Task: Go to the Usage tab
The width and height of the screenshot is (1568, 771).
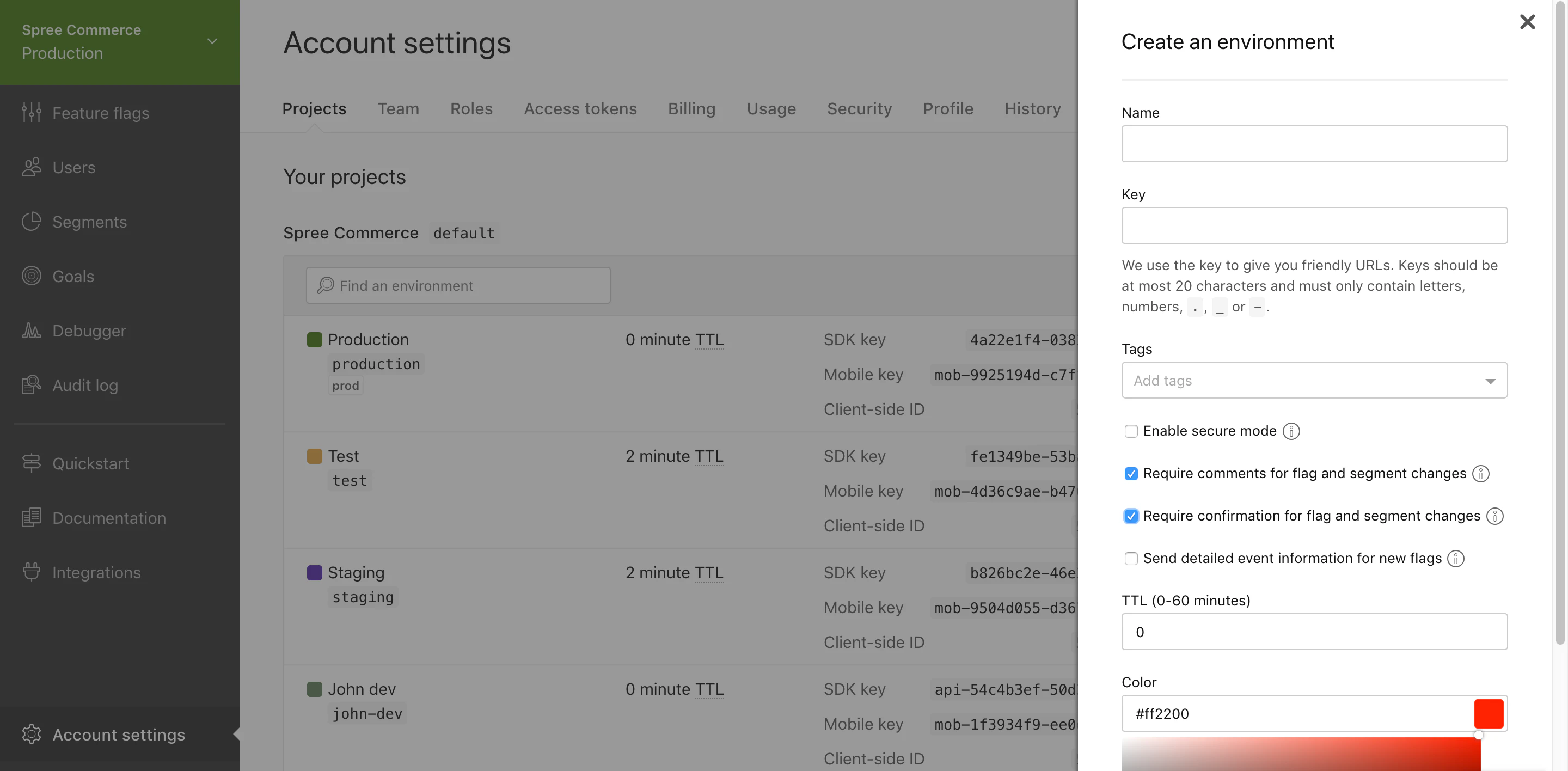Action: 771,108
